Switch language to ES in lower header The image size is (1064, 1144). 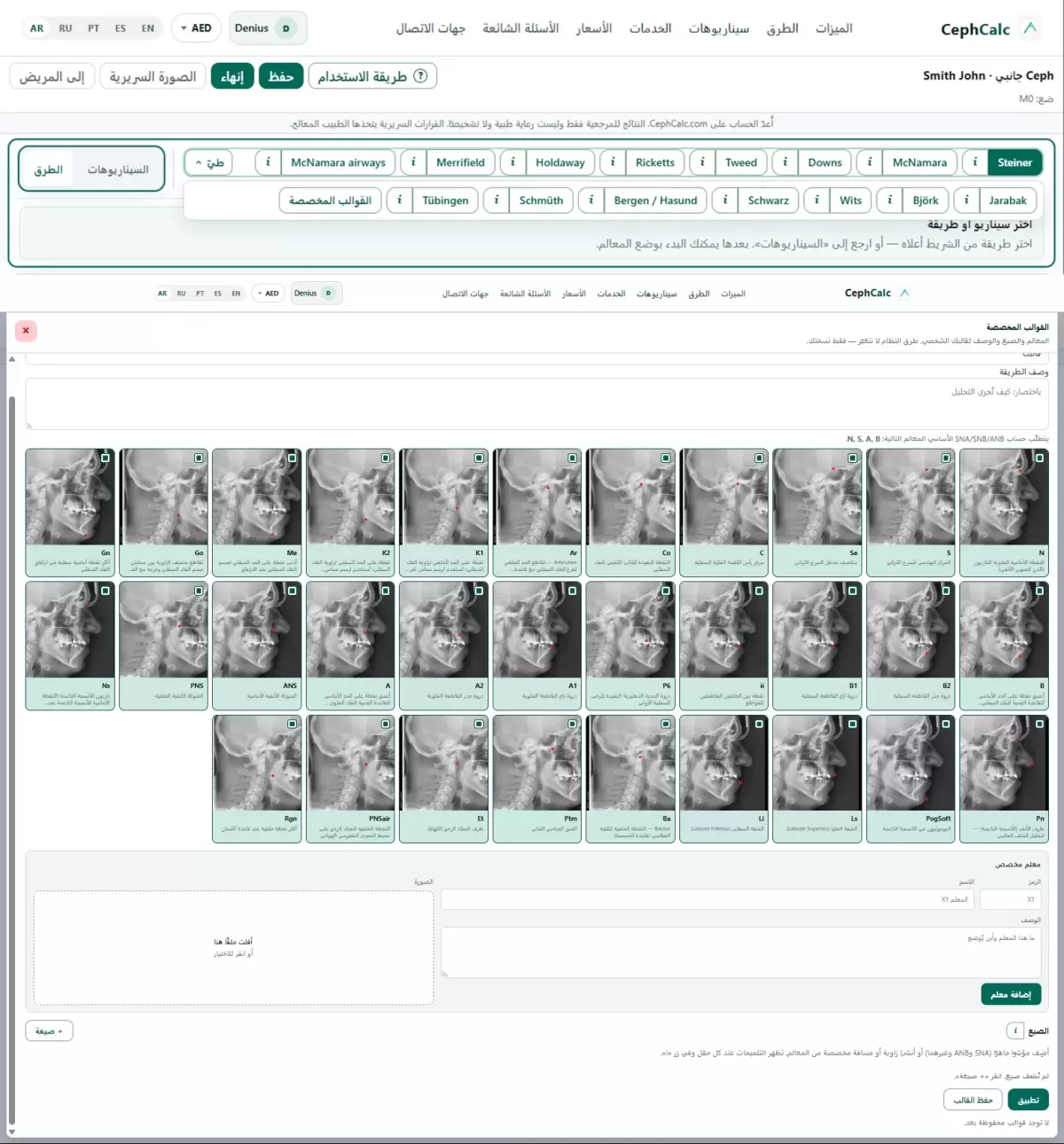217,294
